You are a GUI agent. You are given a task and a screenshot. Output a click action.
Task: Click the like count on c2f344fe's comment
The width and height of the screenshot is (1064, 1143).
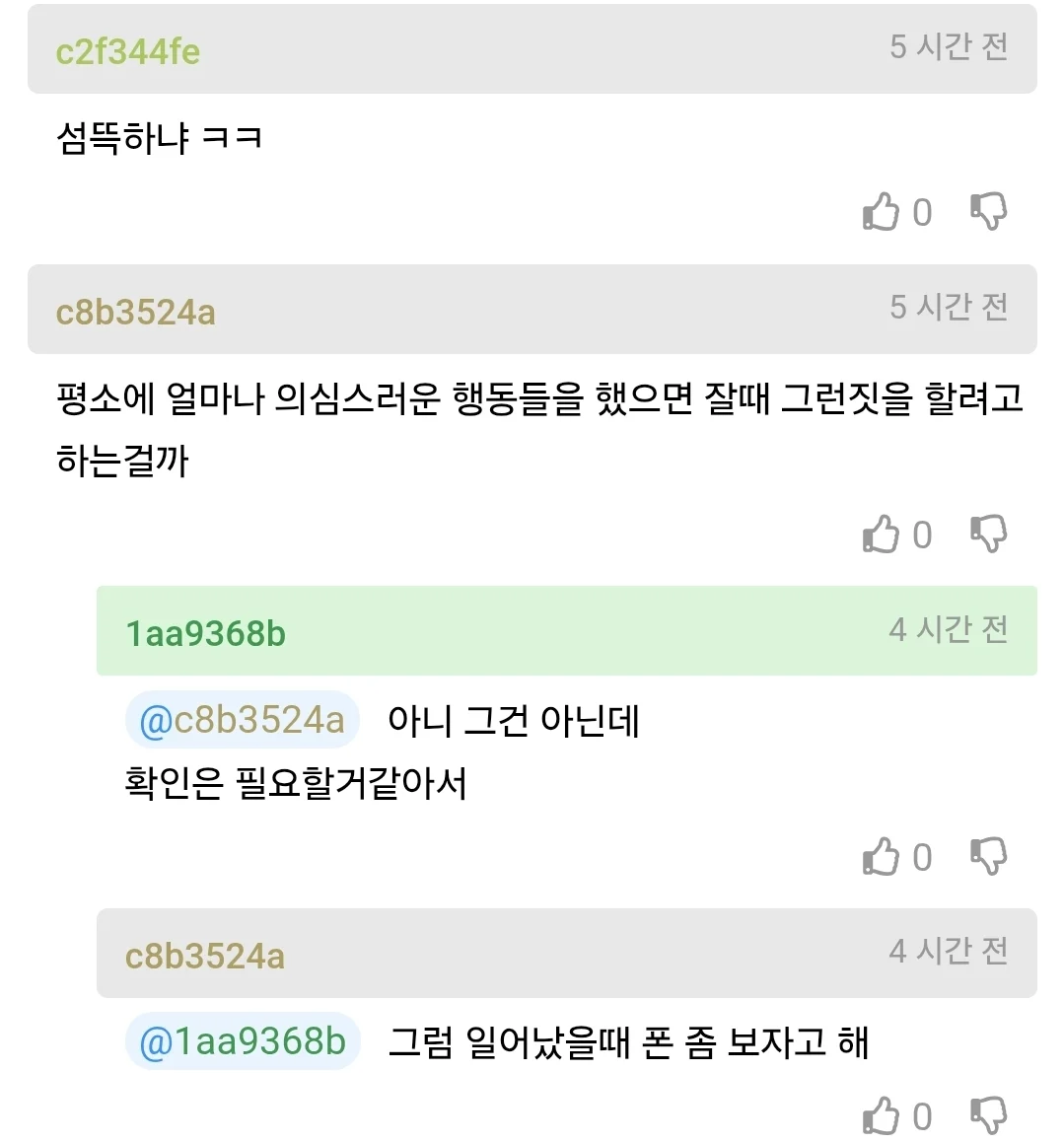click(x=922, y=213)
